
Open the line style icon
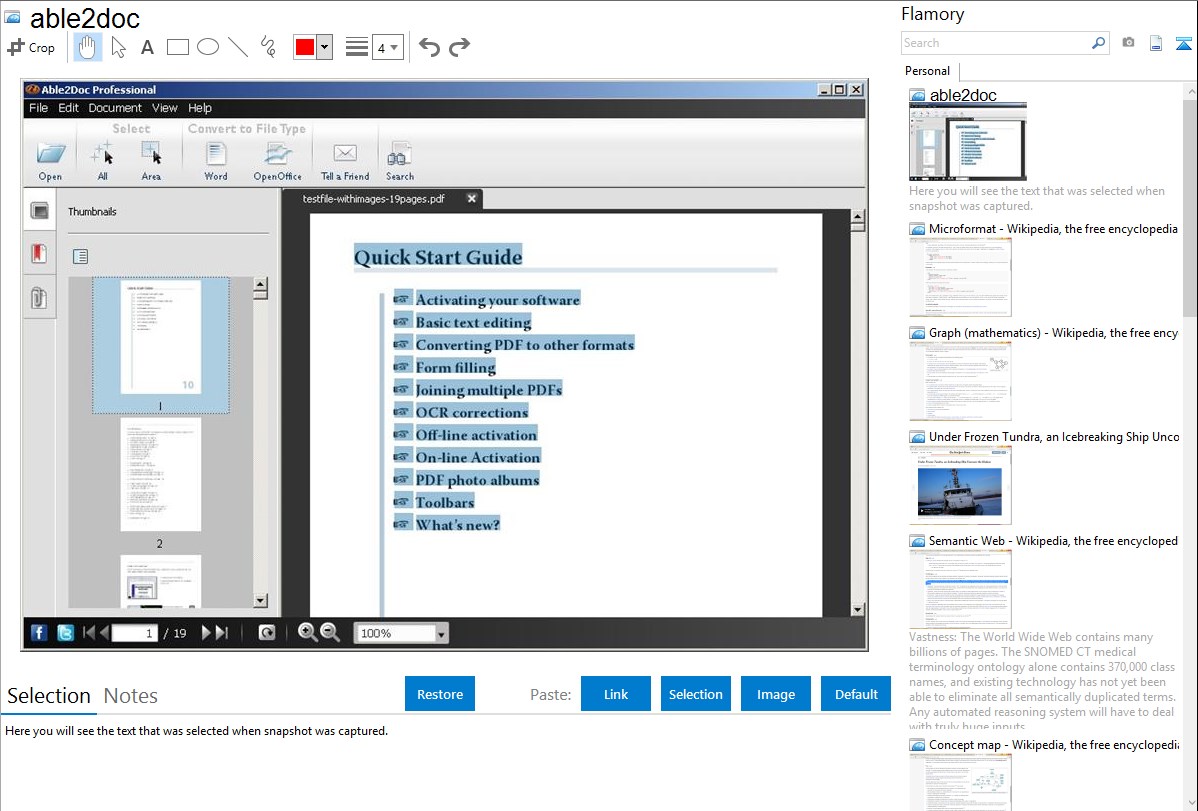[x=357, y=47]
